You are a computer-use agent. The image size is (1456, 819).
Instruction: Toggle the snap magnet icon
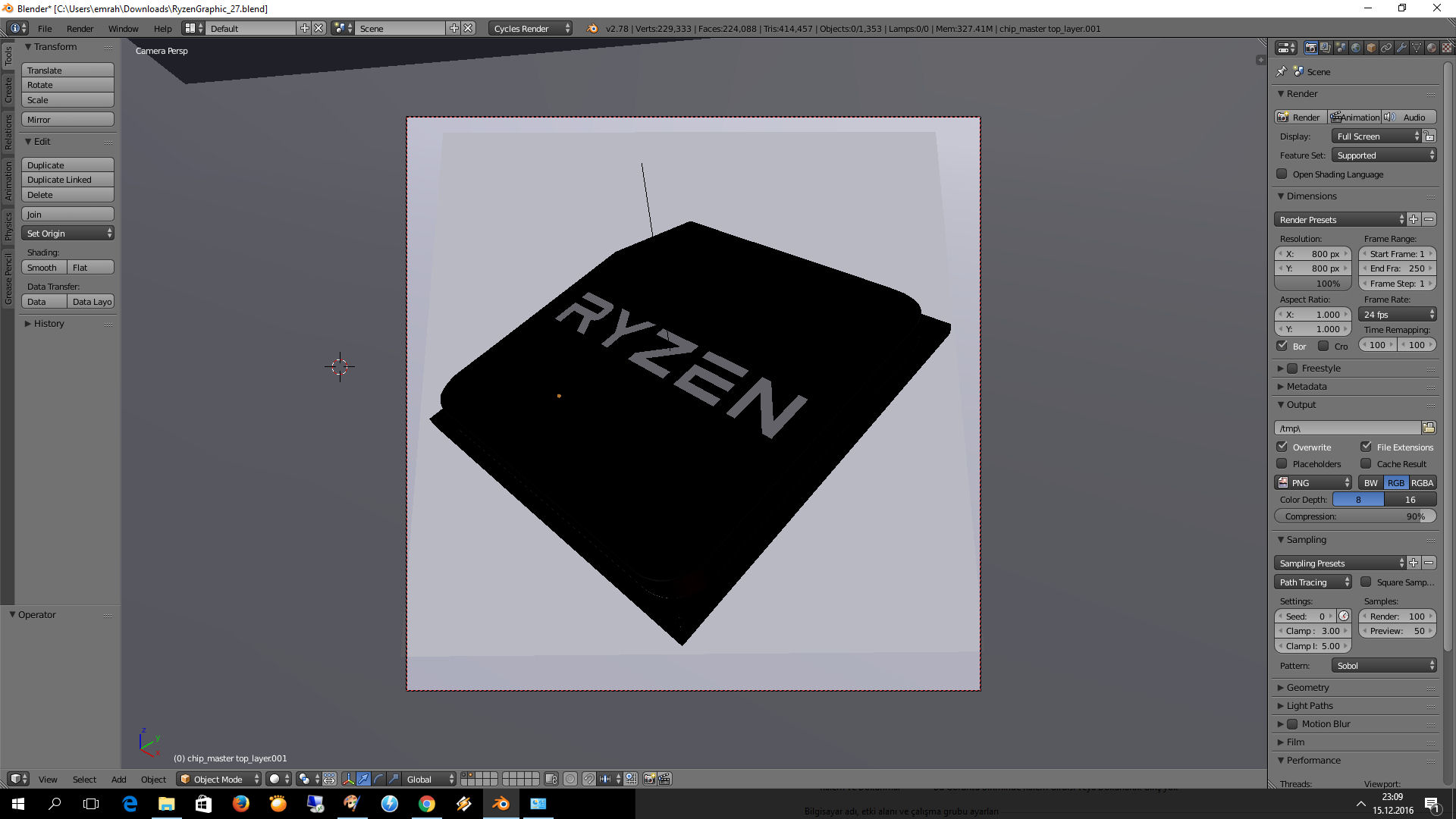click(589, 779)
